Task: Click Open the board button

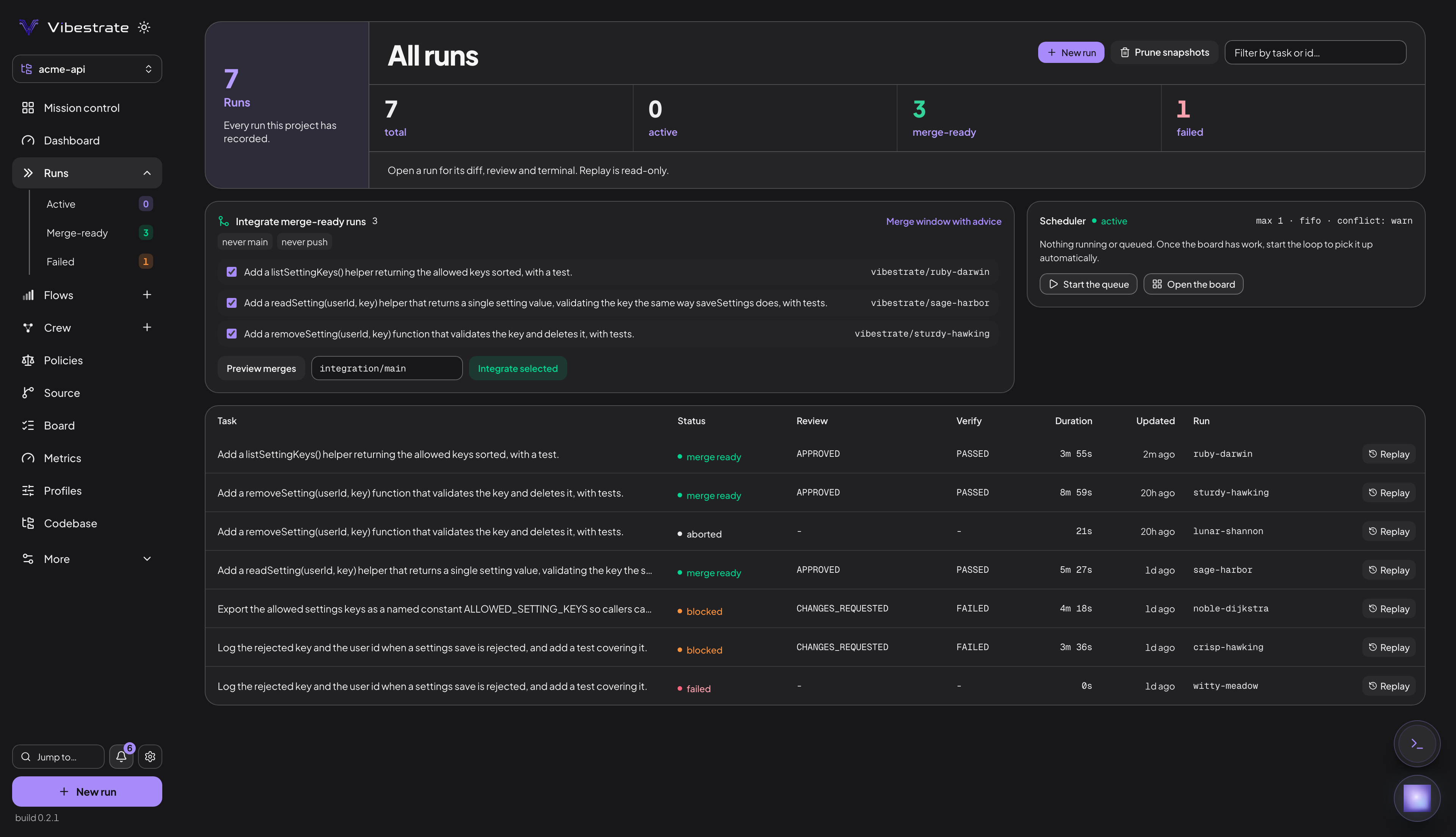Action: point(1193,284)
